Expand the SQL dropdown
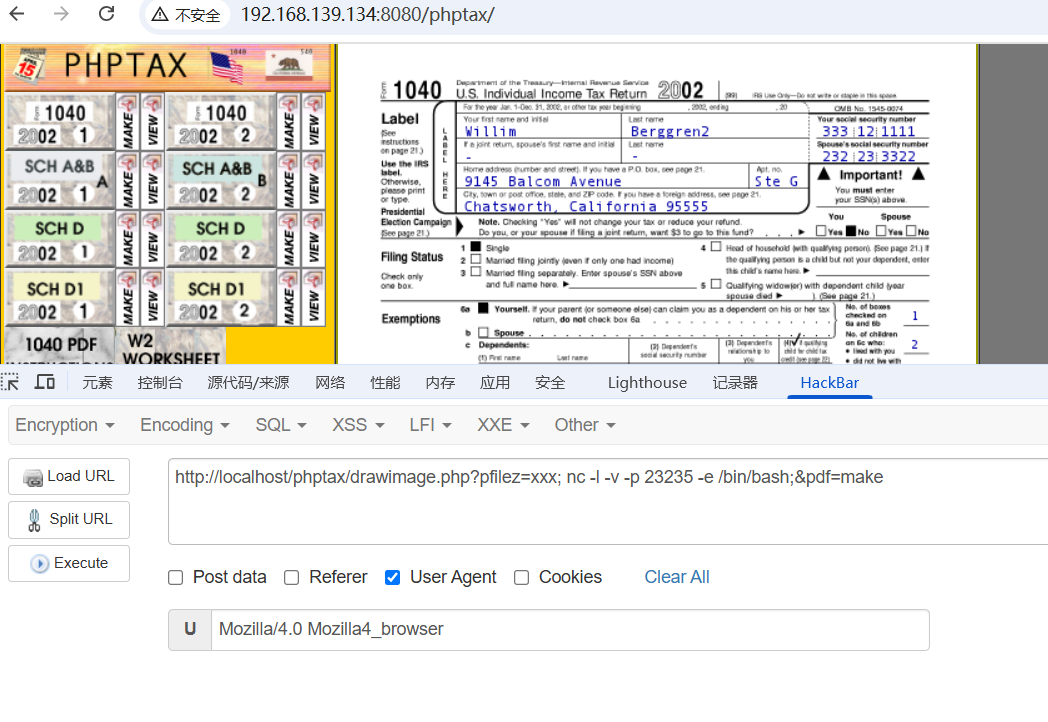Screen dimensions: 1048x722 coord(281,425)
